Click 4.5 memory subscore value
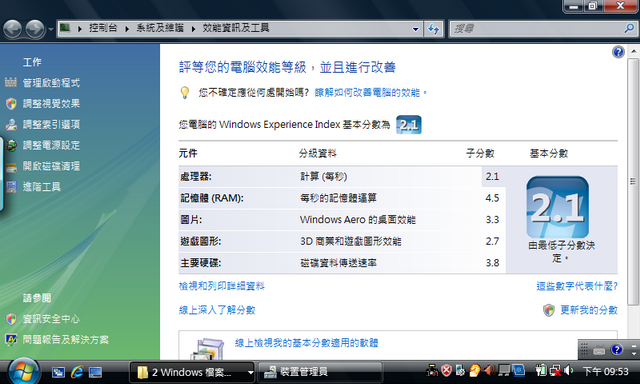Image resolution: width=640 pixels, height=384 pixels. tap(492, 198)
